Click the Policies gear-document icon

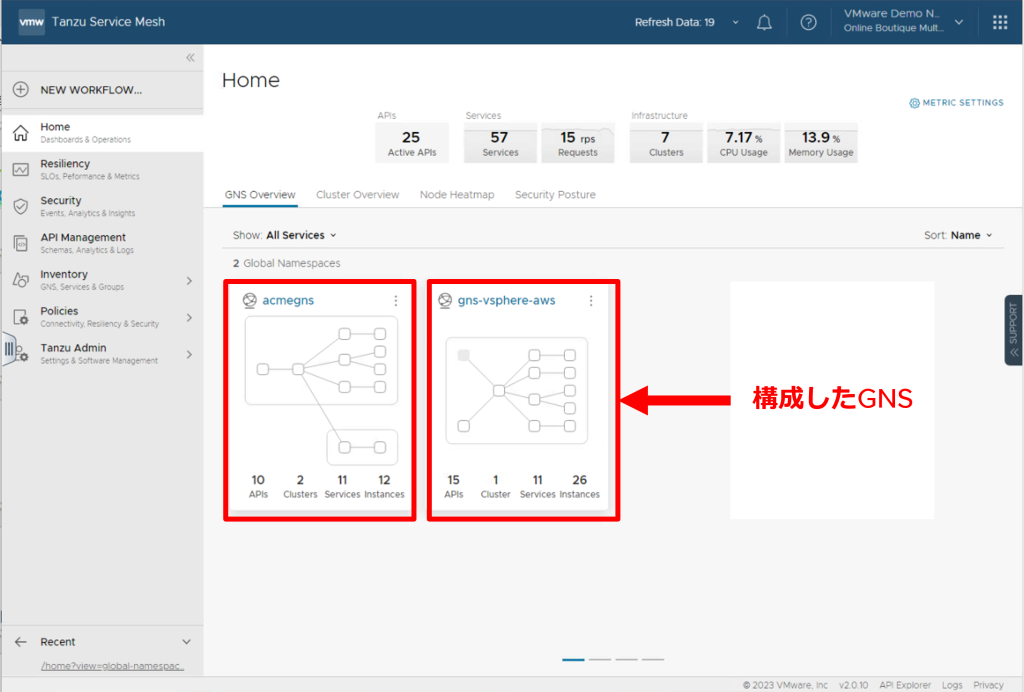coord(21,317)
